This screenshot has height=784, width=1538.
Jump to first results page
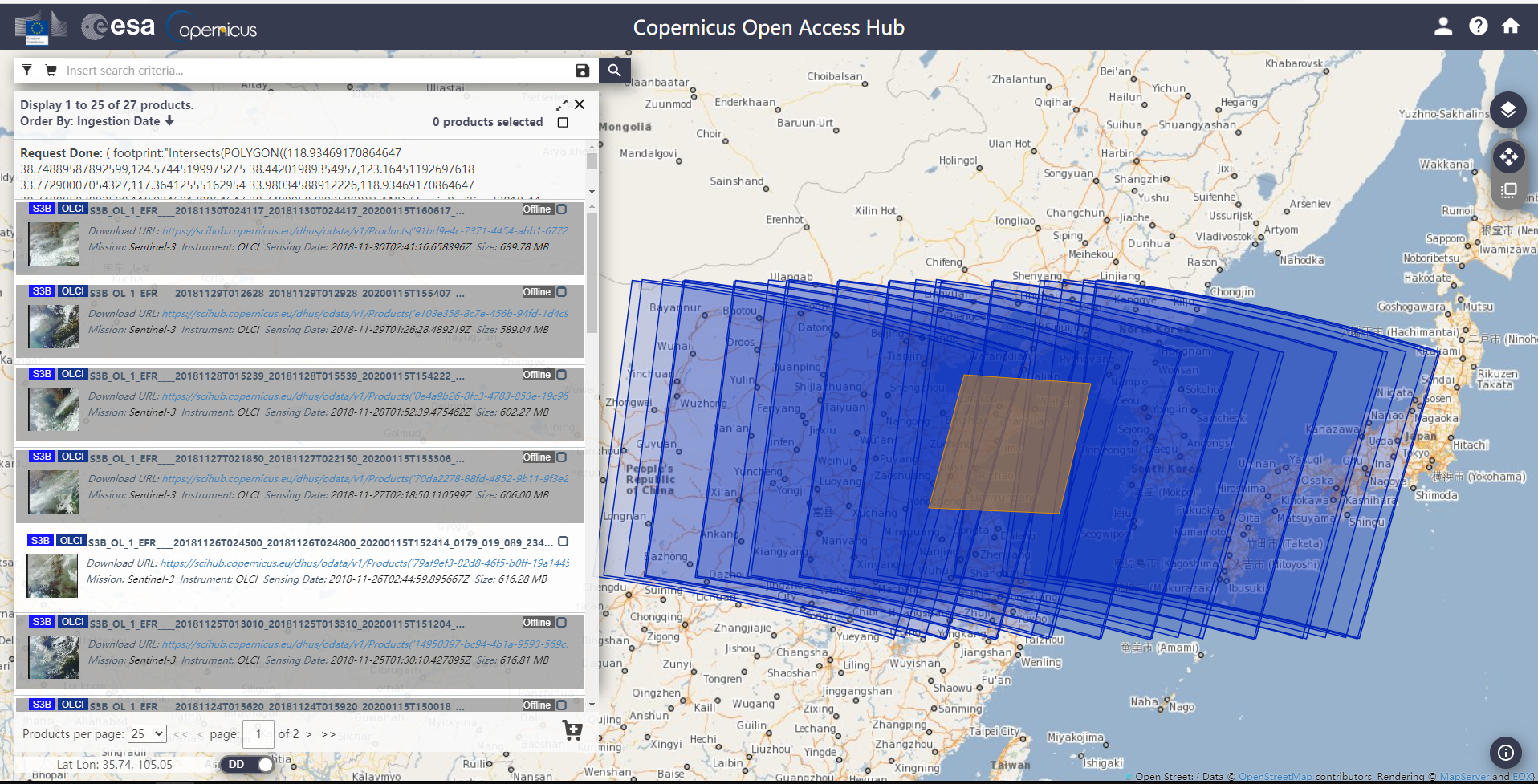click(181, 734)
